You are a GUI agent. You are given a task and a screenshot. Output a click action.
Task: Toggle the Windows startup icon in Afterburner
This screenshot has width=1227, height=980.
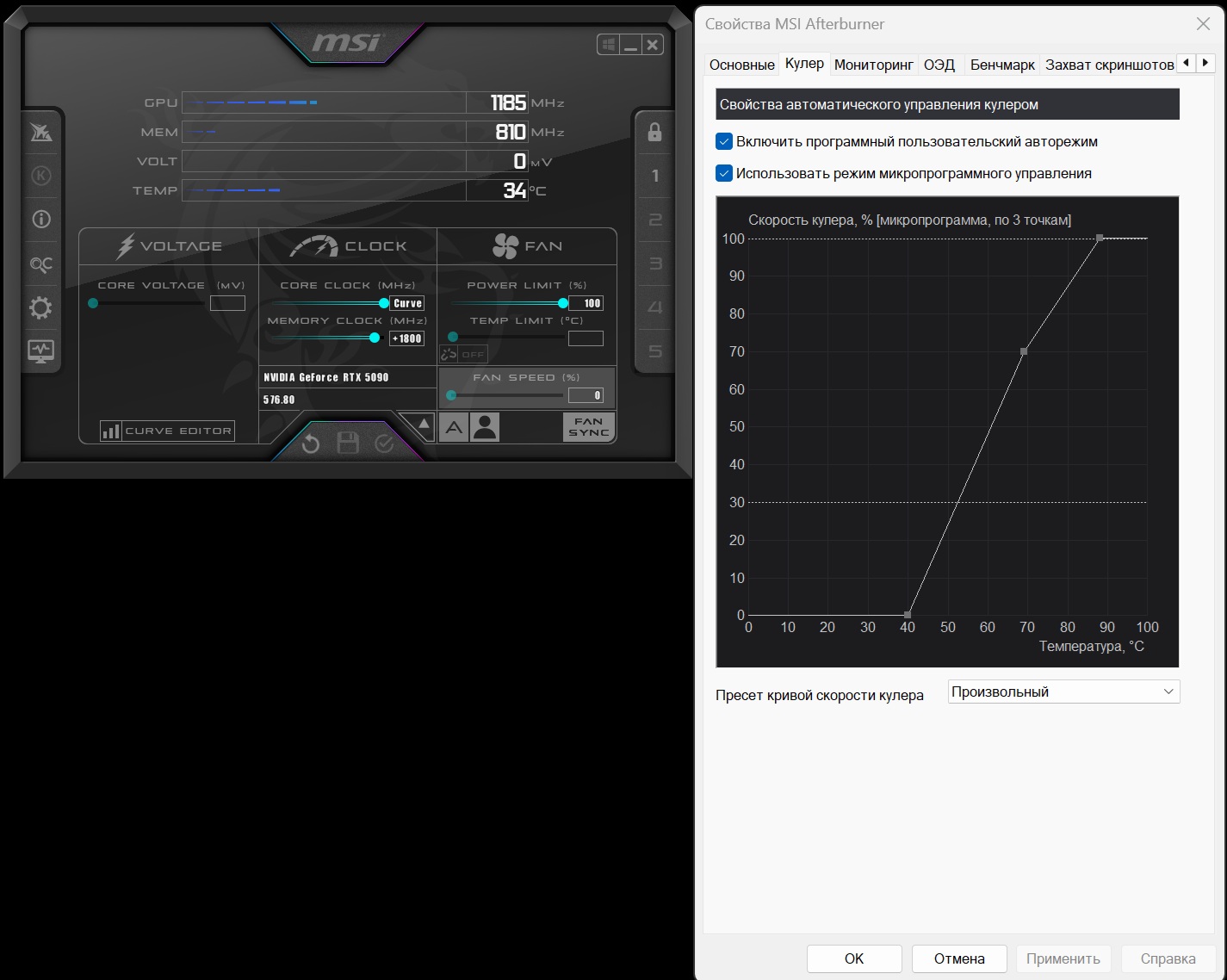pos(608,45)
